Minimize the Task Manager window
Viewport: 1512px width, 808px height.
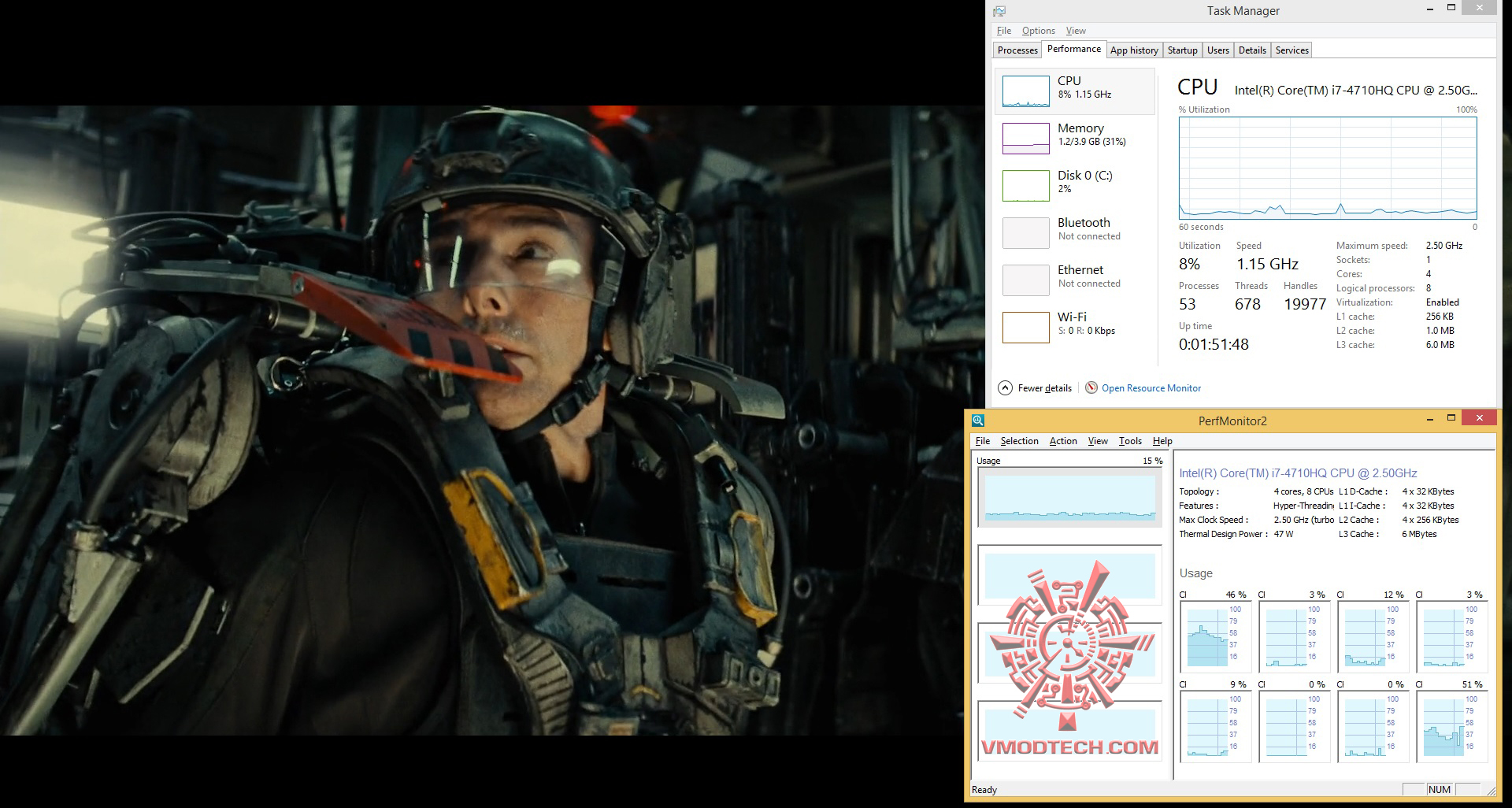[1430, 9]
